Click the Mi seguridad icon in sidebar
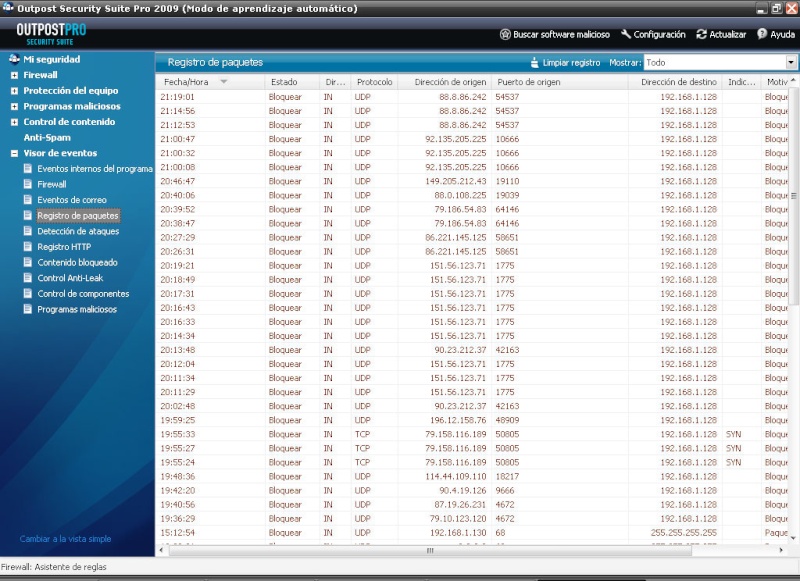 (x=14, y=59)
